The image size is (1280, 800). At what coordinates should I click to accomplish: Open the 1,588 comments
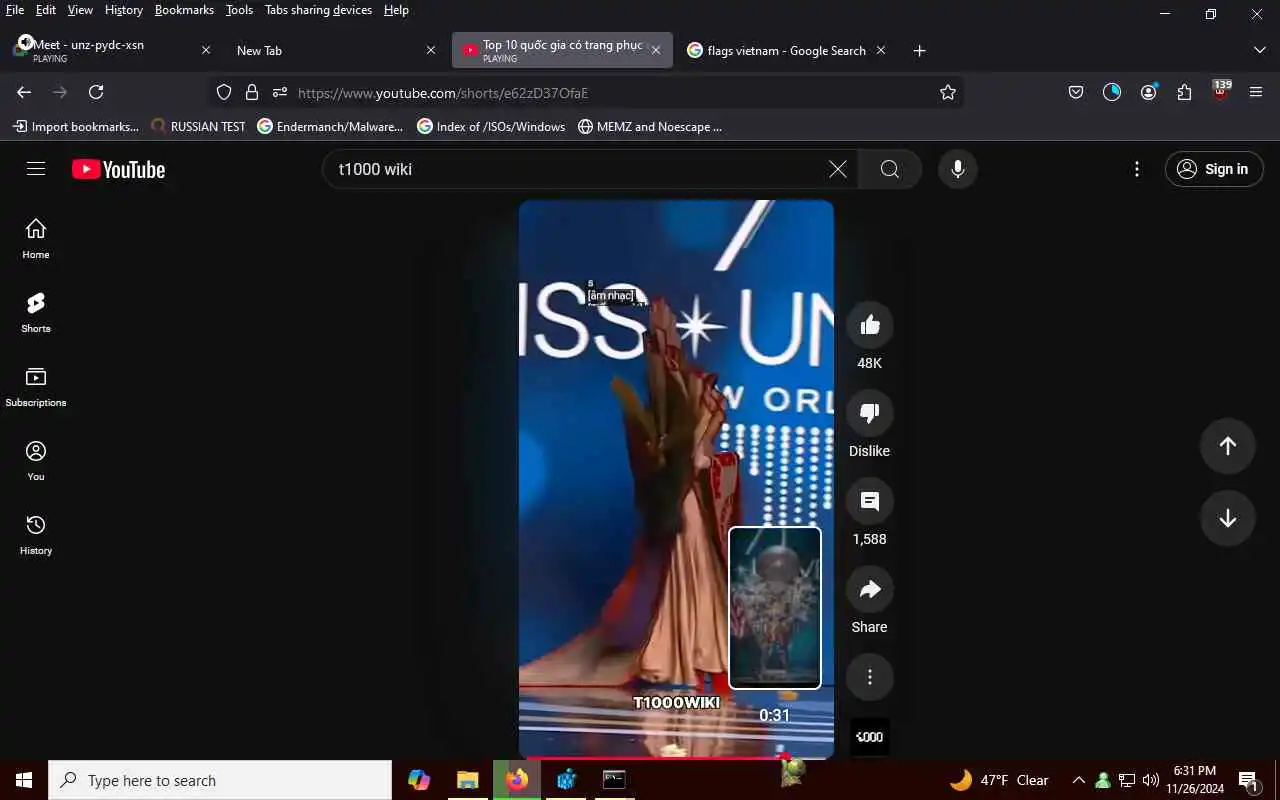tap(869, 501)
